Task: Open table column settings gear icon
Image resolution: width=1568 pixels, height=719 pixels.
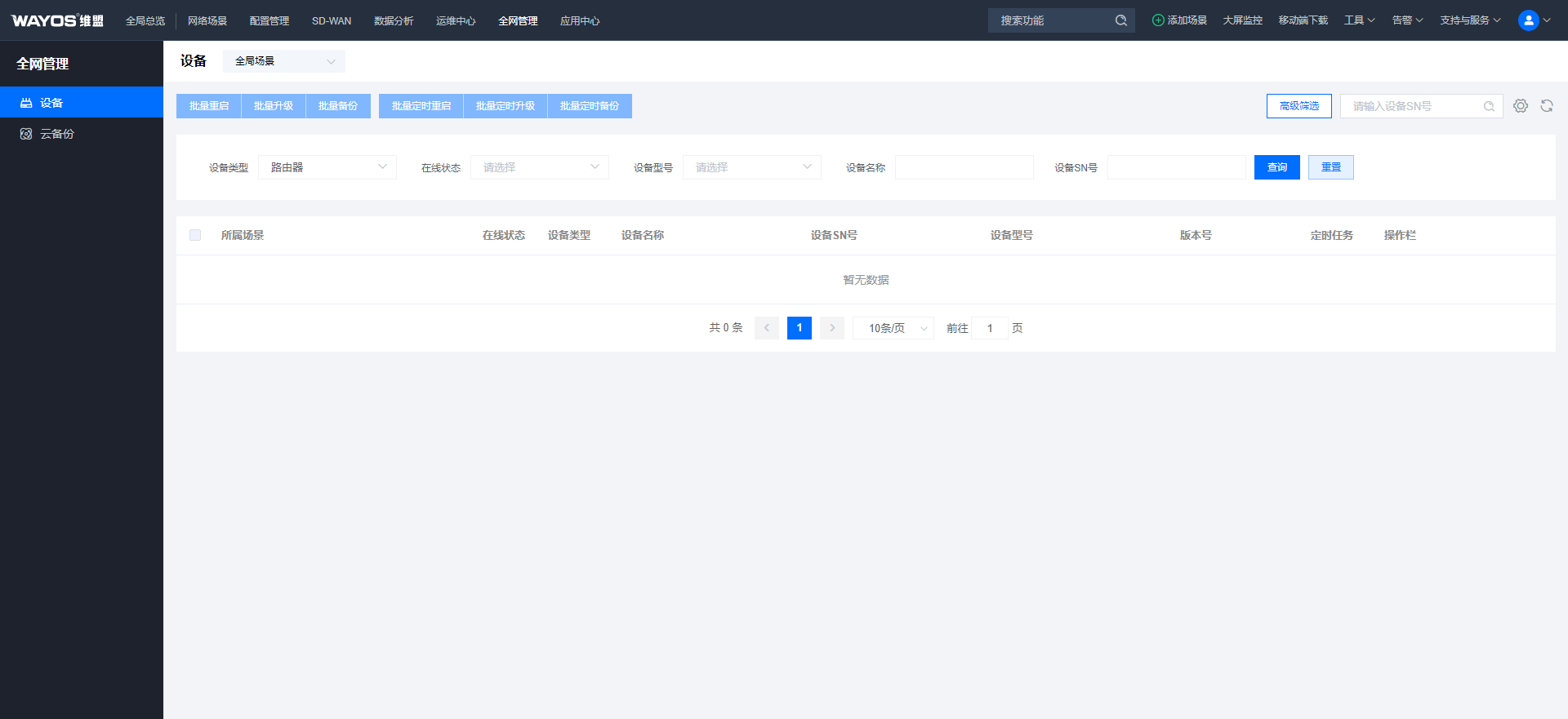Action: (x=1520, y=106)
